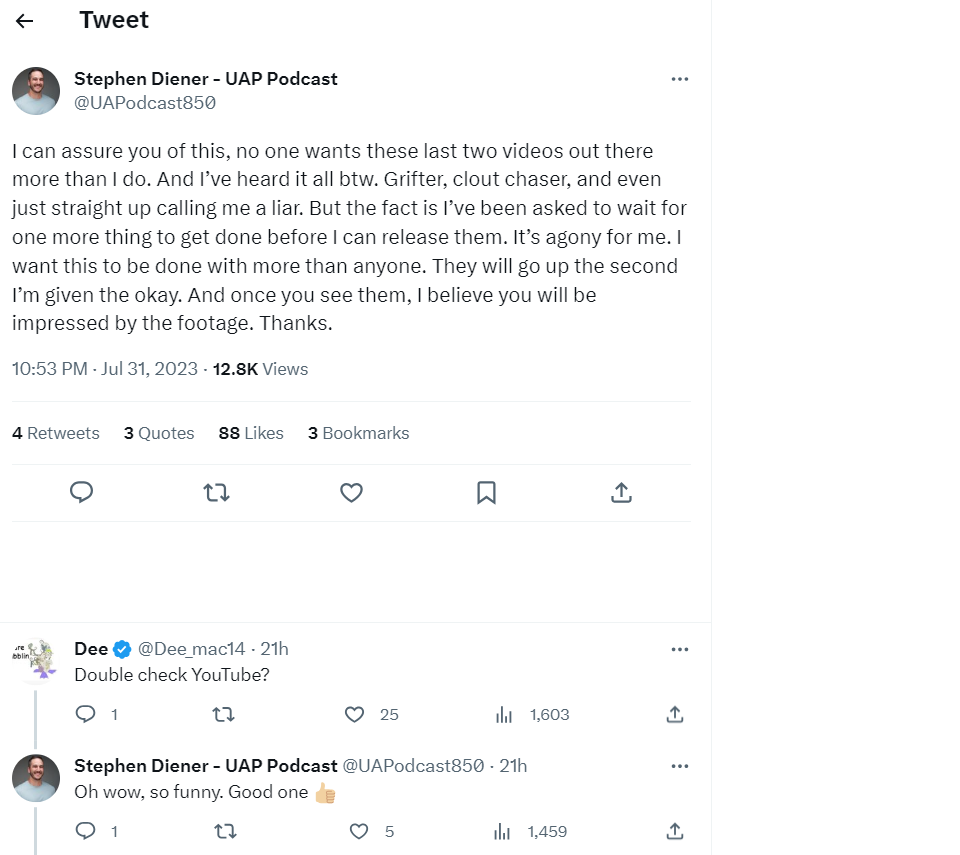Screen dimensions: 960x855
Task: Bookmark the main tweet
Action: tap(486, 492)
